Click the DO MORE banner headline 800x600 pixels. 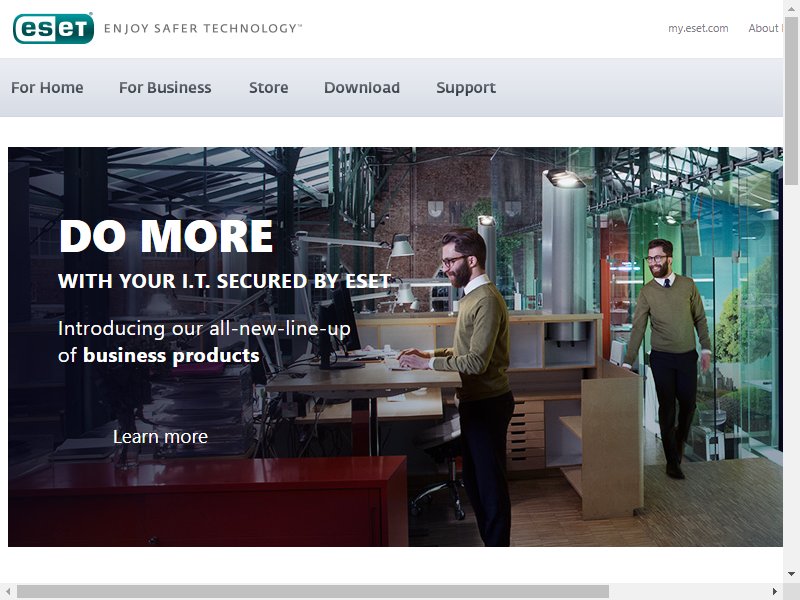(166, 236)
